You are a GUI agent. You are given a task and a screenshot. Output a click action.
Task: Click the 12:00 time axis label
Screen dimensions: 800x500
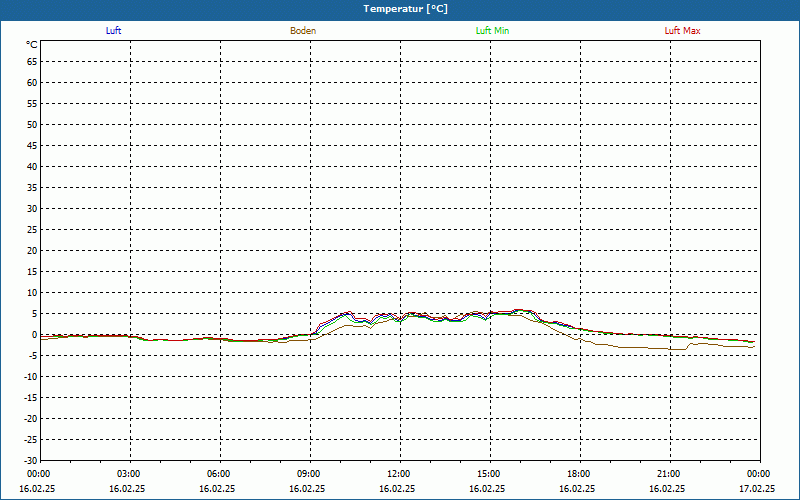pyautogui.click(x=400, y=474)
